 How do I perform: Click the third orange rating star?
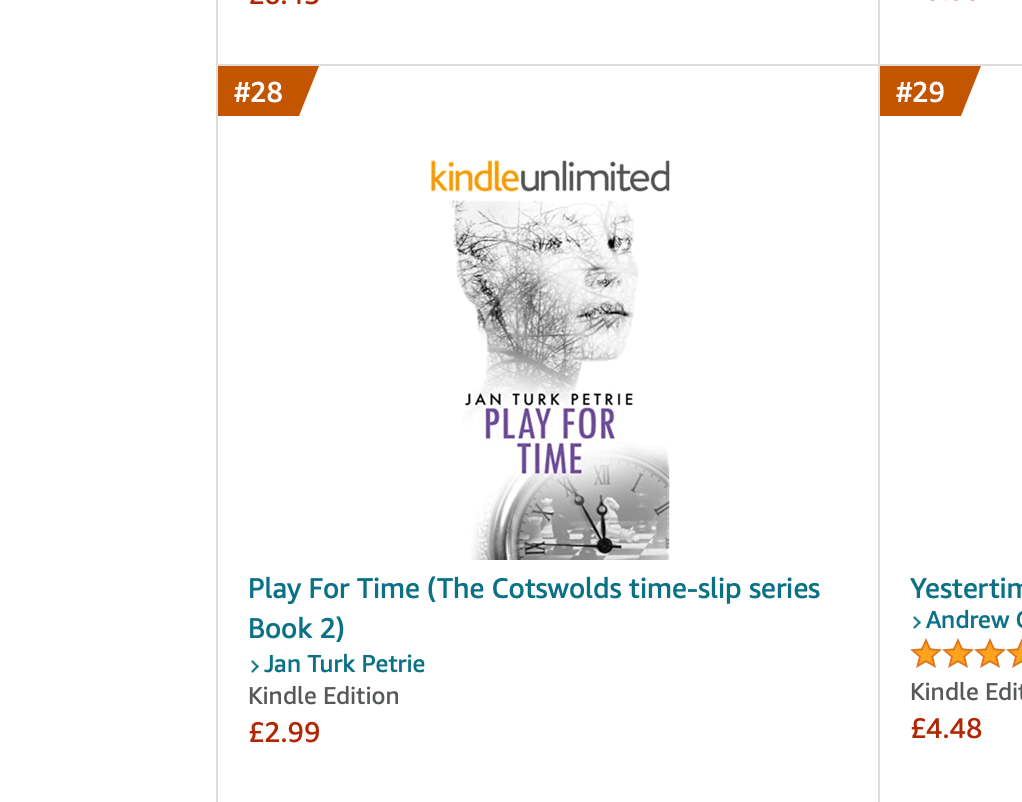pyautogui.click(x=990, y=655)
